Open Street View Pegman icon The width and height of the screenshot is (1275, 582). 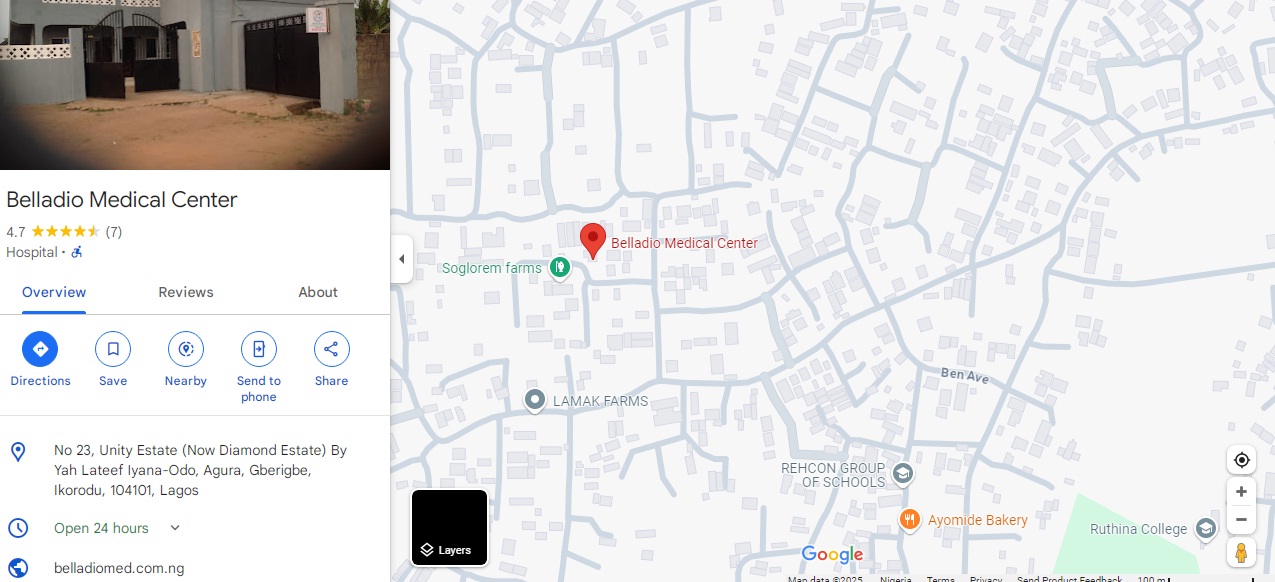(1241, 553)
